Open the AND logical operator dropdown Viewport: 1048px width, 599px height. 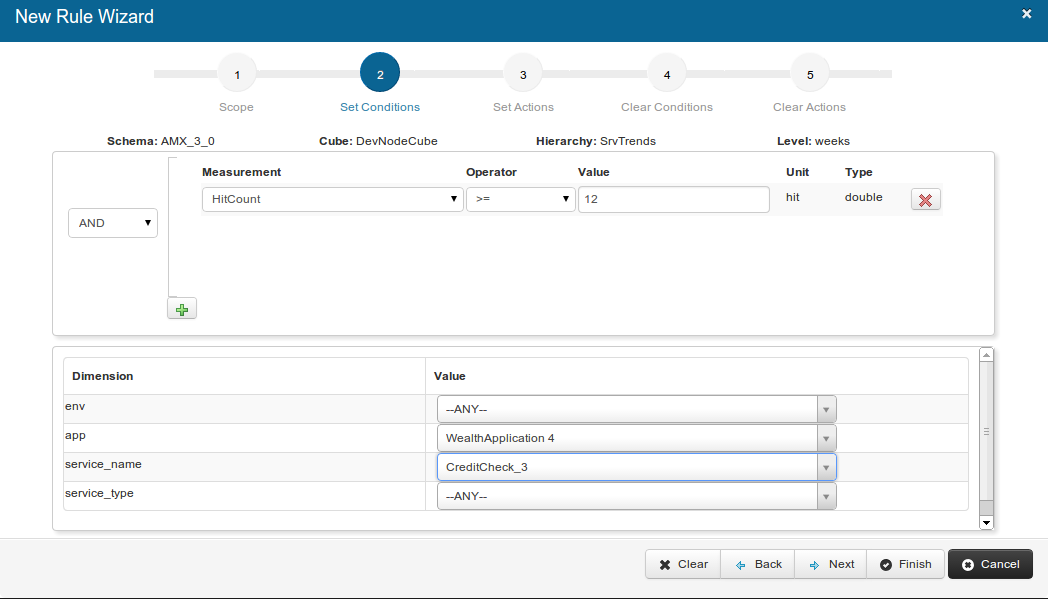(112, 223)
